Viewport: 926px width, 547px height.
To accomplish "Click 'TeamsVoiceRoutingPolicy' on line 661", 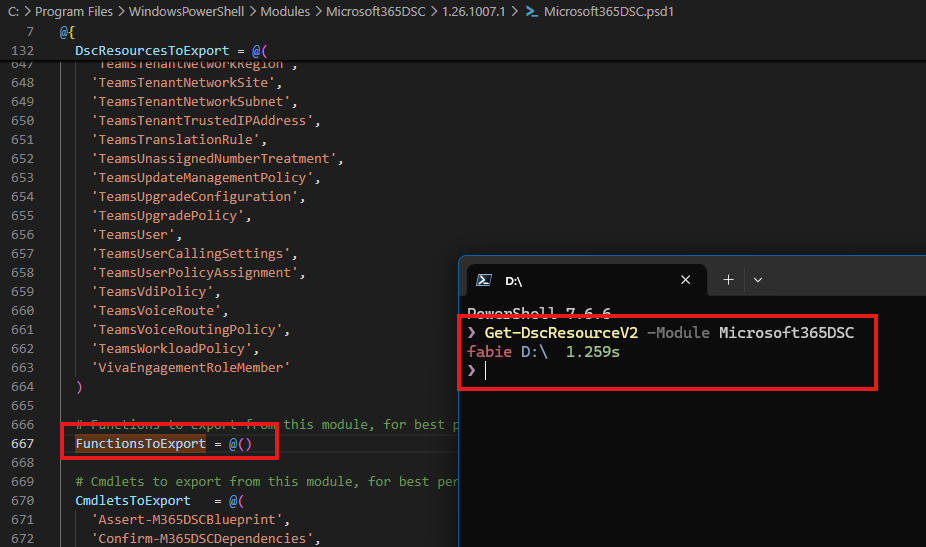I will [x=187, y=329].
